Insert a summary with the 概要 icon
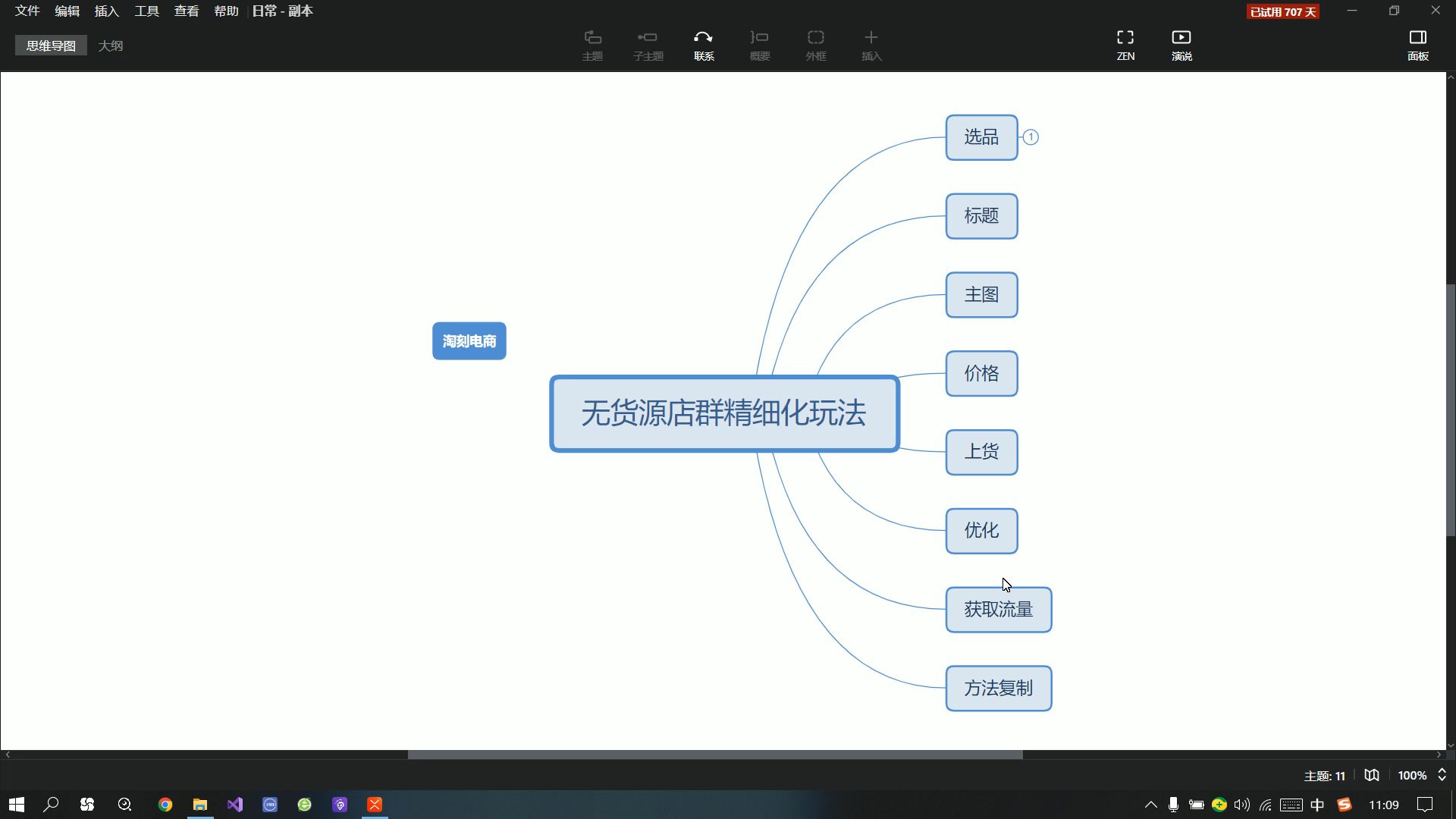This screenshot has width=1456, height=819. point(759,44)
